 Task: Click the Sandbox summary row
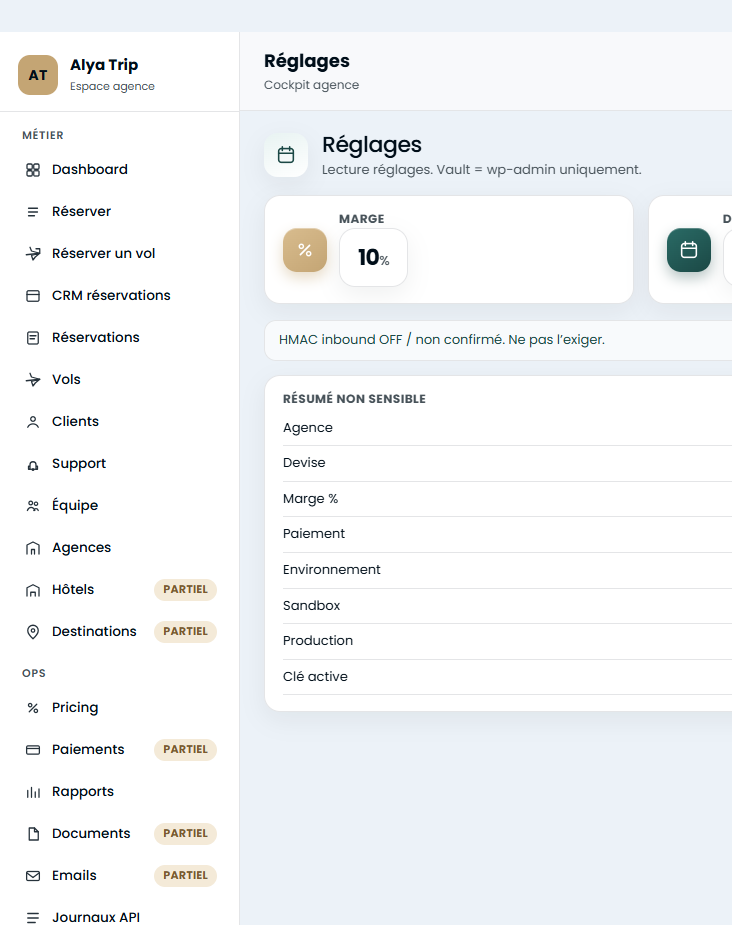[x=507, y=606]
